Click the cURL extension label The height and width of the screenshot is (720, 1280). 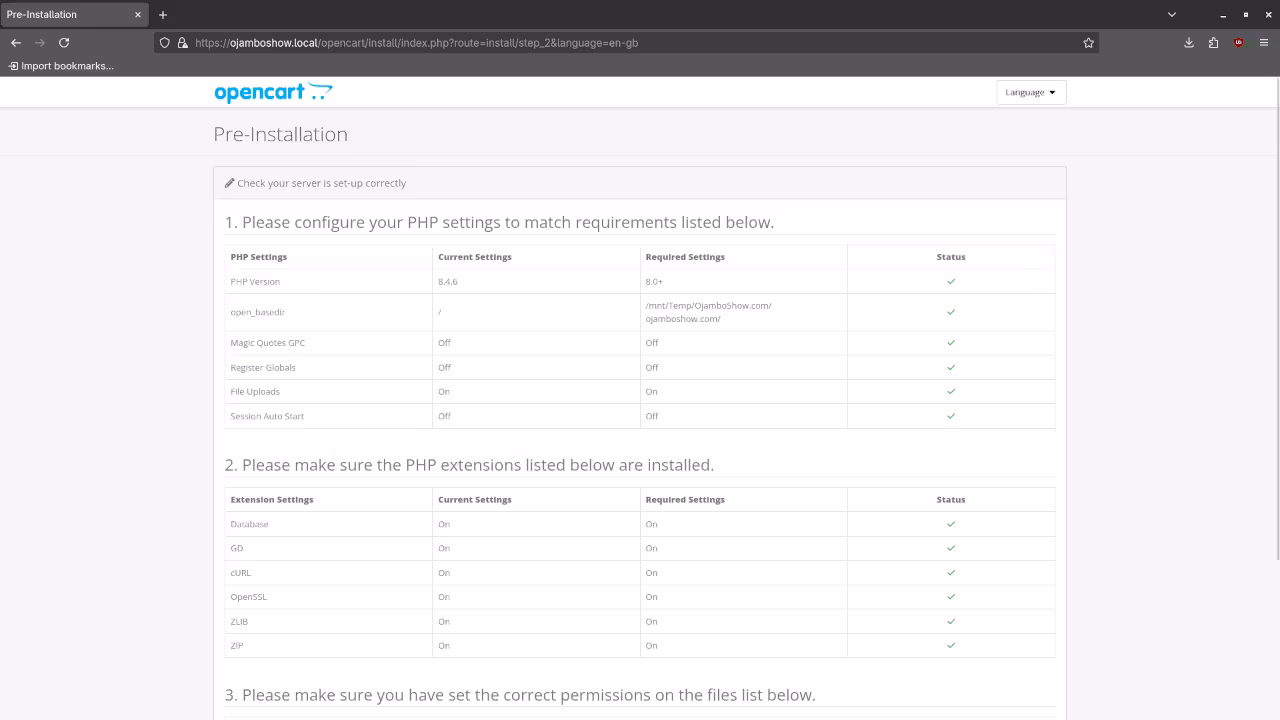click(x=241, y=573)
